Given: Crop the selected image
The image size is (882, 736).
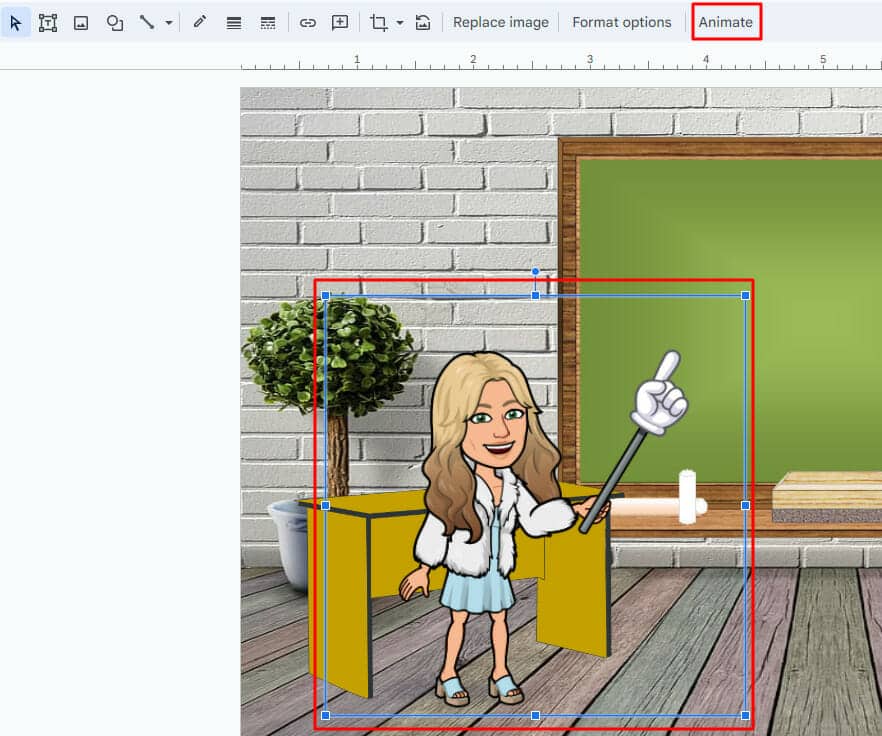Looking at the screenshot, I should point(378,21).
